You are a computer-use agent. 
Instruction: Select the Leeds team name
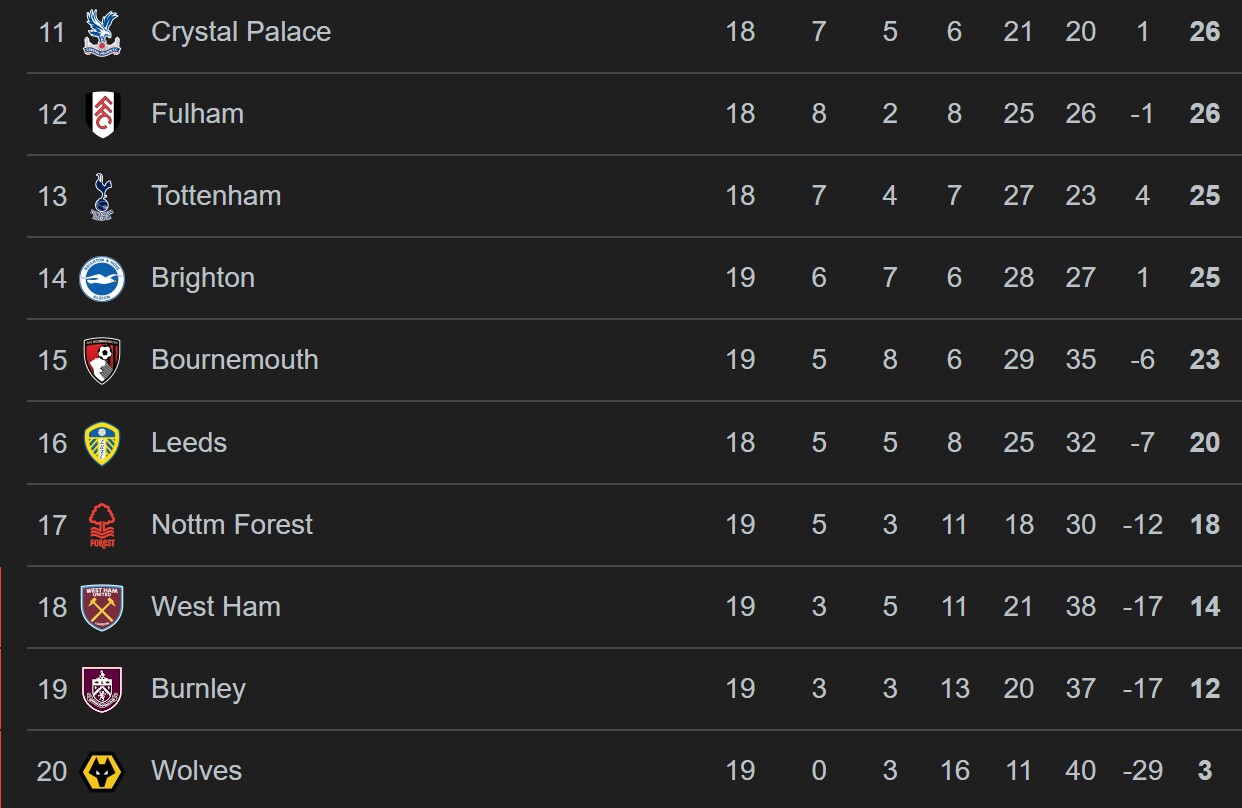pyautogui.click(x=189, y=443)
